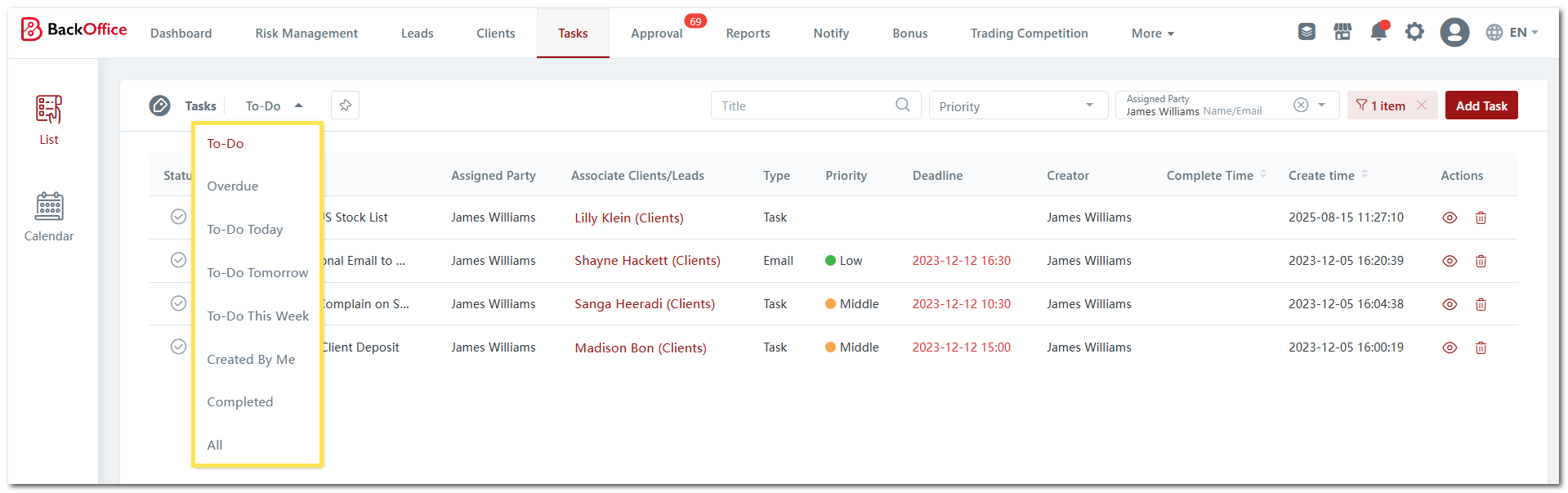Open the settings gear icon
This screenshot has height=493, width=1568.
coord(1414,32)
